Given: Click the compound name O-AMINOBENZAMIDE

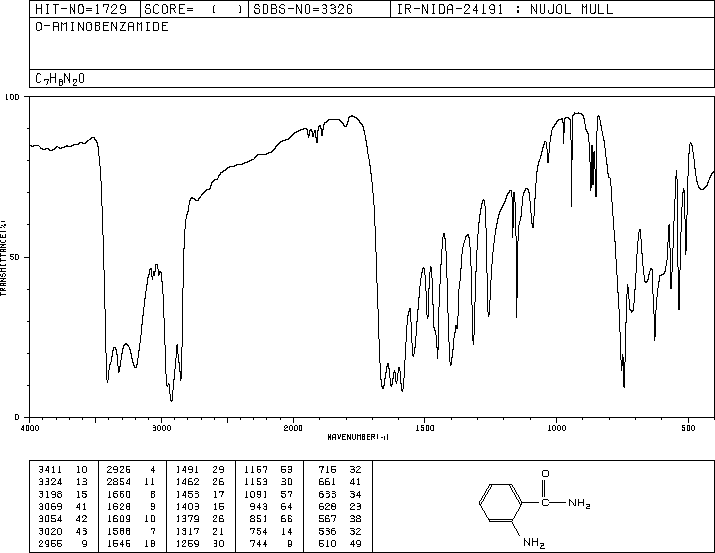Looking at the screenshot, I should tap(102, 27).
